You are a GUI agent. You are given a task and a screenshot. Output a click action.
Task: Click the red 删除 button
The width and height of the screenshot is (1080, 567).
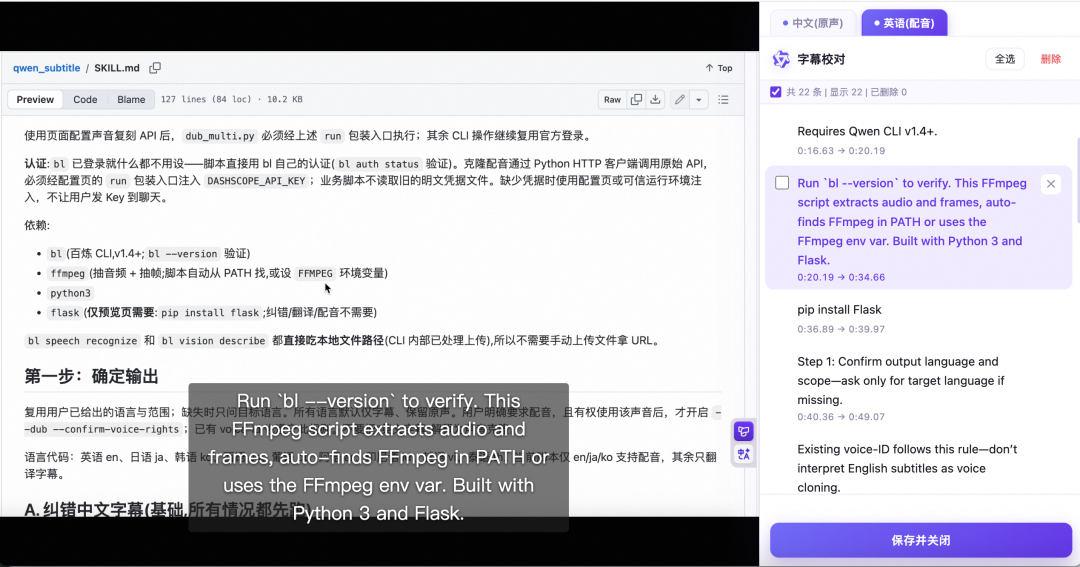pos(1050,59)
